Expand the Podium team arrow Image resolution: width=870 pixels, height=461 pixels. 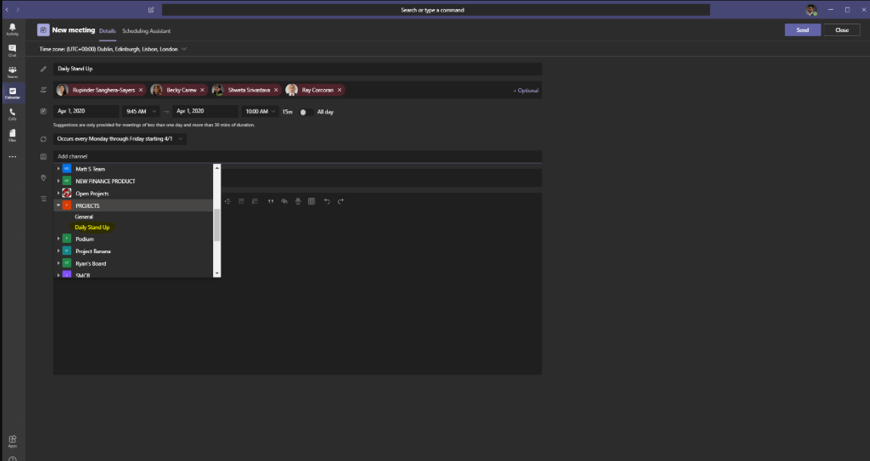coord(58,239)
